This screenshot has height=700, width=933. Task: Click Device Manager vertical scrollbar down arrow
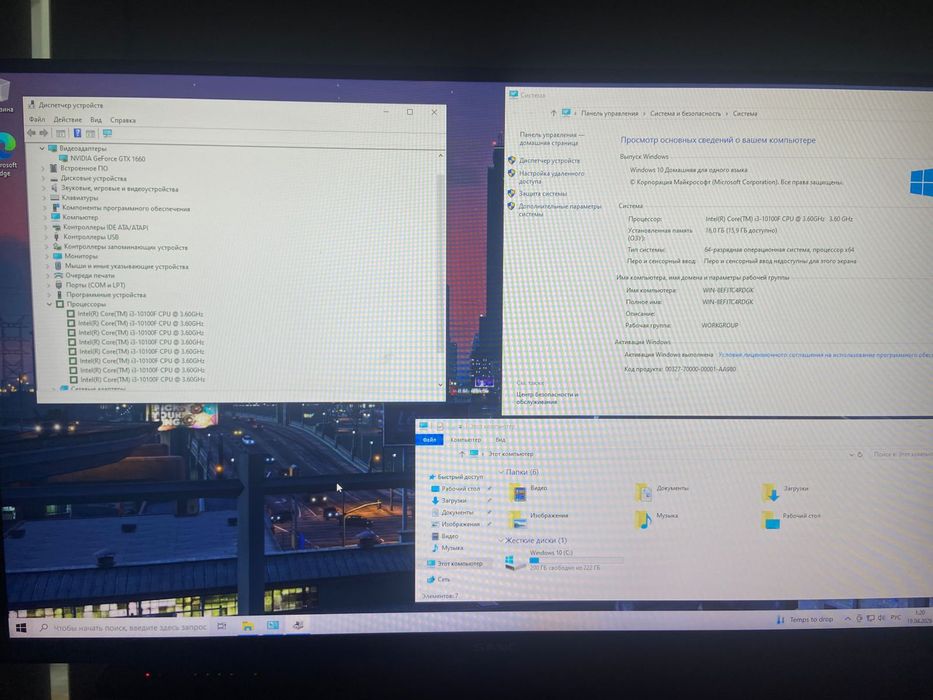coord(440,385)
